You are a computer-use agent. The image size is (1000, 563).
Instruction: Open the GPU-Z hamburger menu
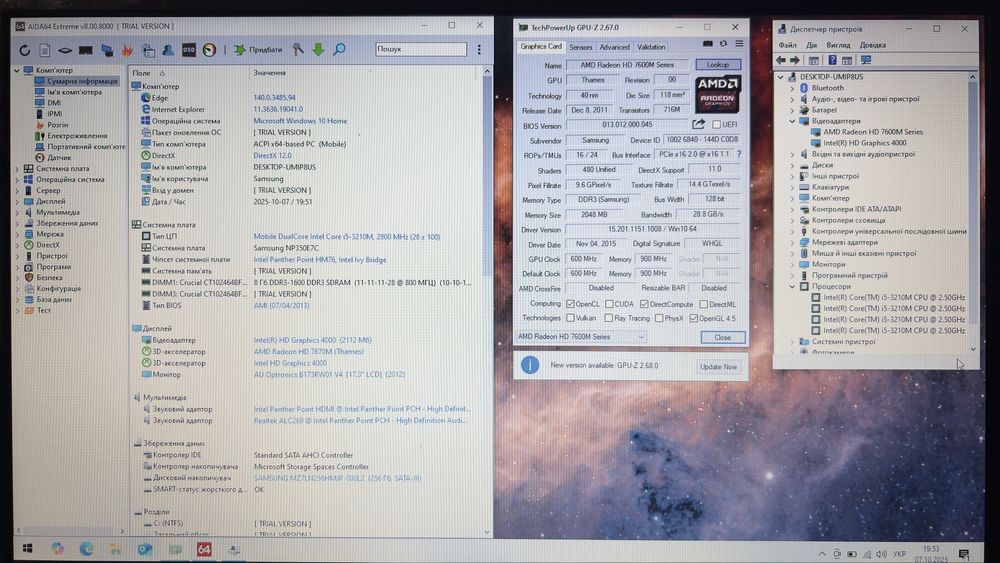tap(739, 44)
